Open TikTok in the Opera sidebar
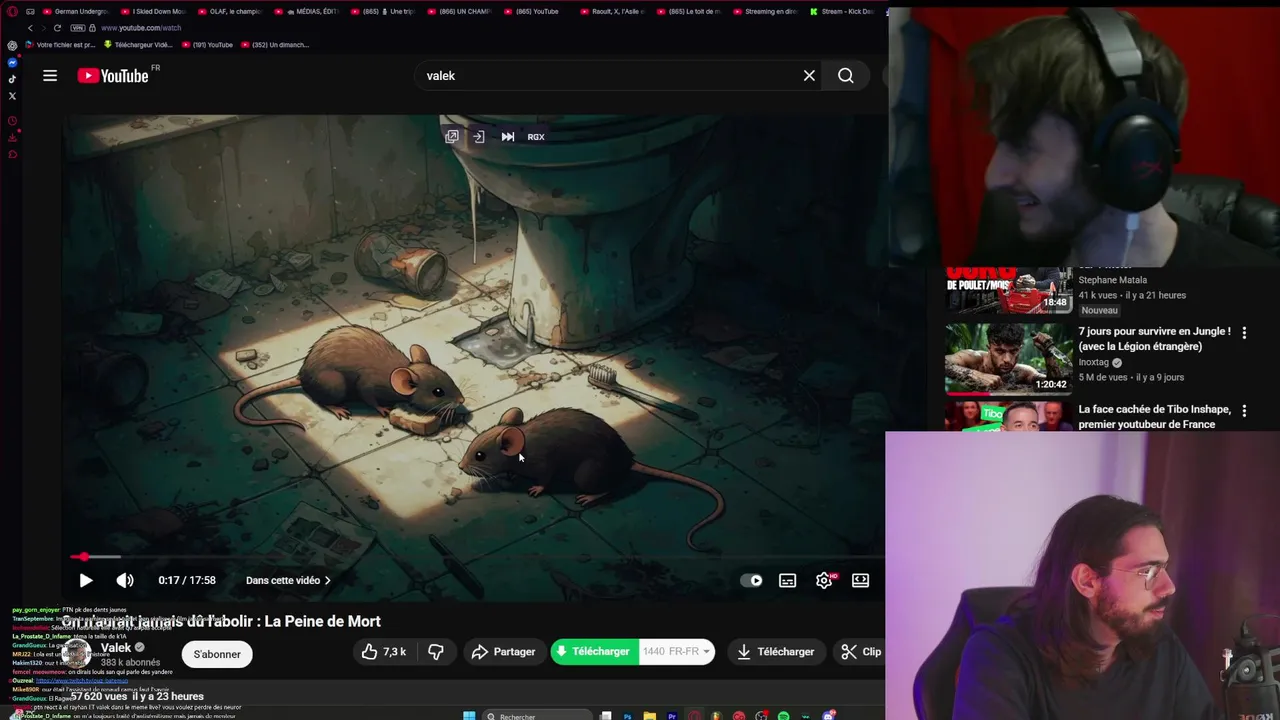Viewport: 1280px width, 720px height. pos(12,79)
